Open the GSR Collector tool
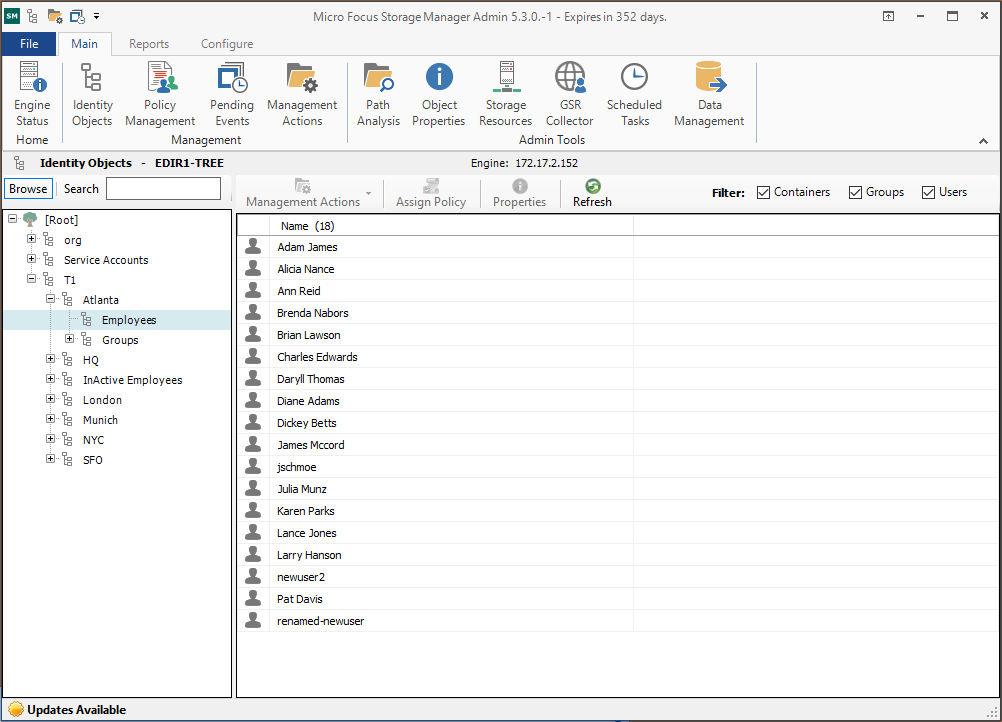 [570, 94]
